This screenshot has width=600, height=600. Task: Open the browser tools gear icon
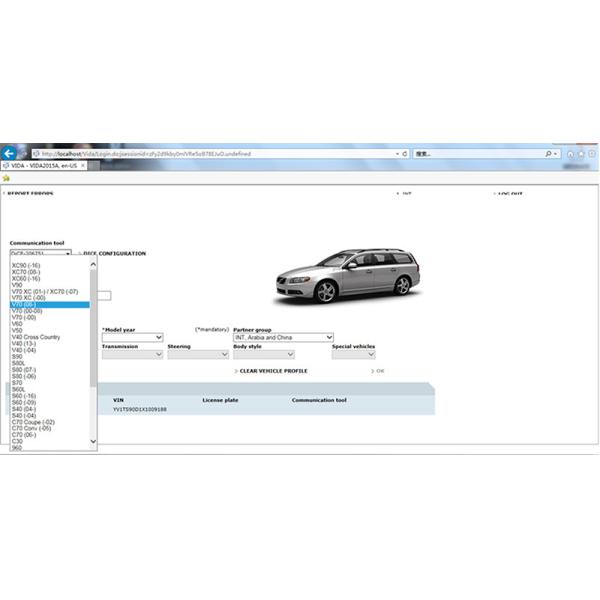tap(592, 154)
